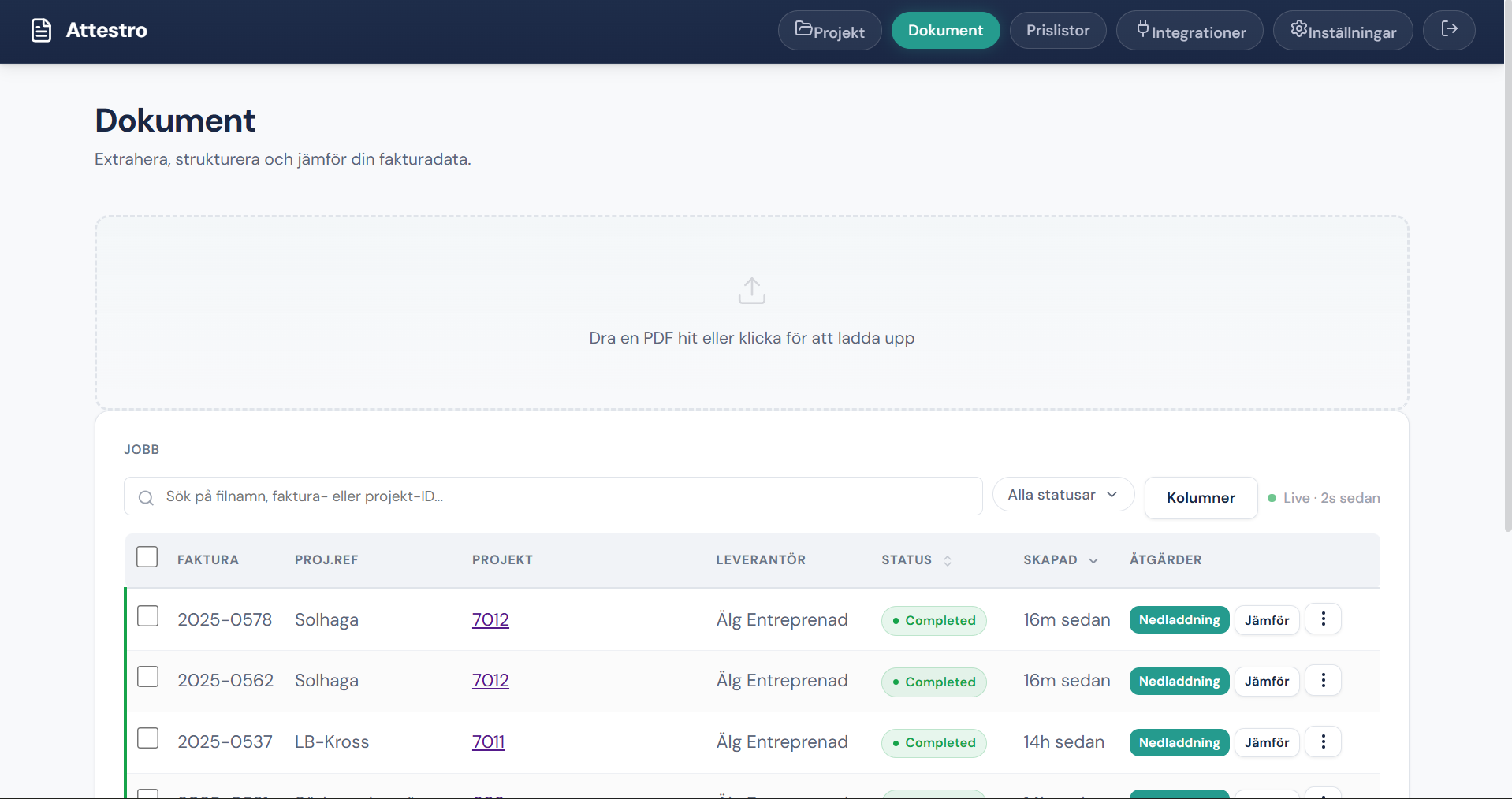Check the box for invoice 2025-0578

pyautogui.click(x=148, y=616)
